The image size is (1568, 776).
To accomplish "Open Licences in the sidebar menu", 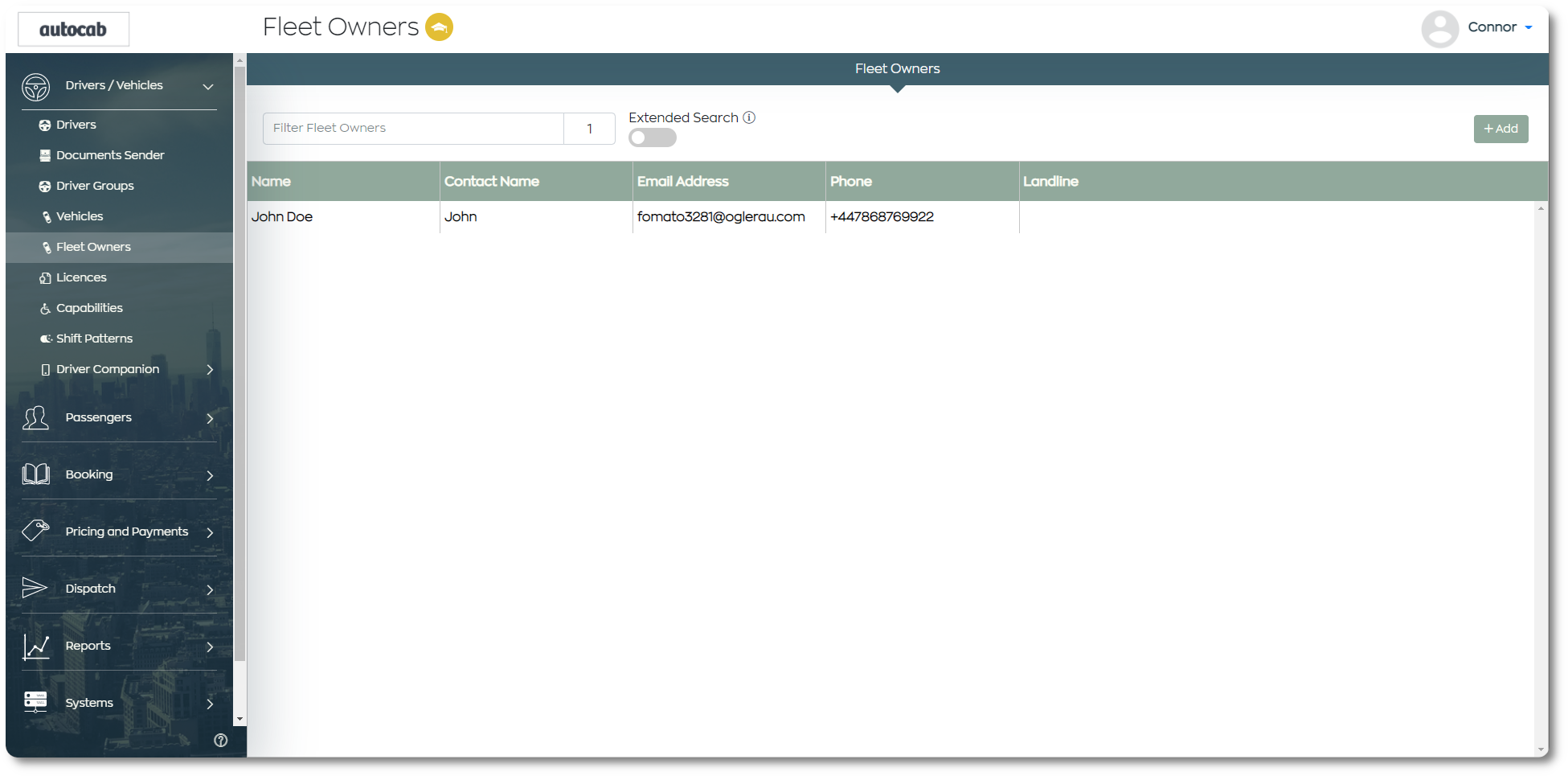I will point(81,277).
